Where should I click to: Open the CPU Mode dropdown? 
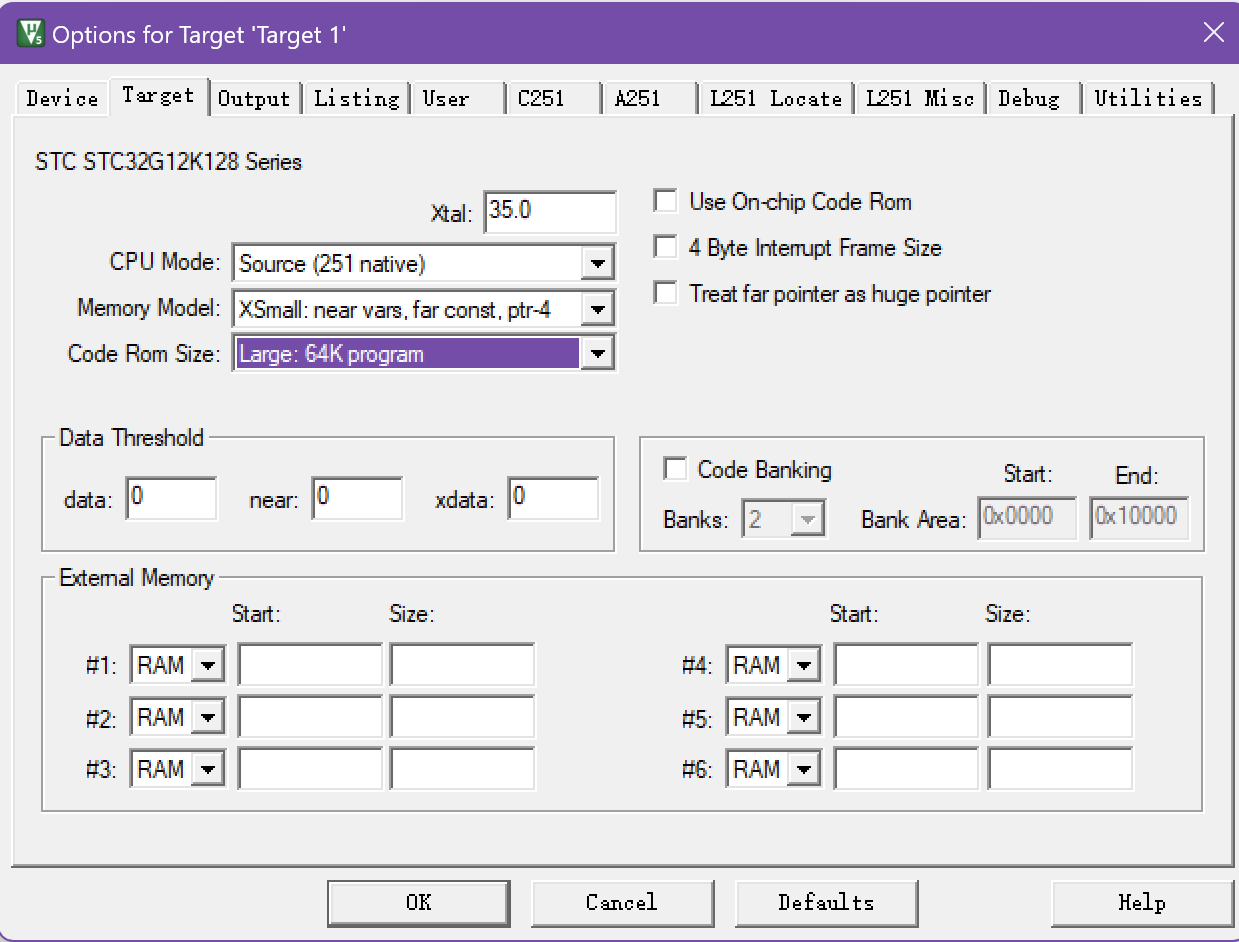(x=597, y=264)
